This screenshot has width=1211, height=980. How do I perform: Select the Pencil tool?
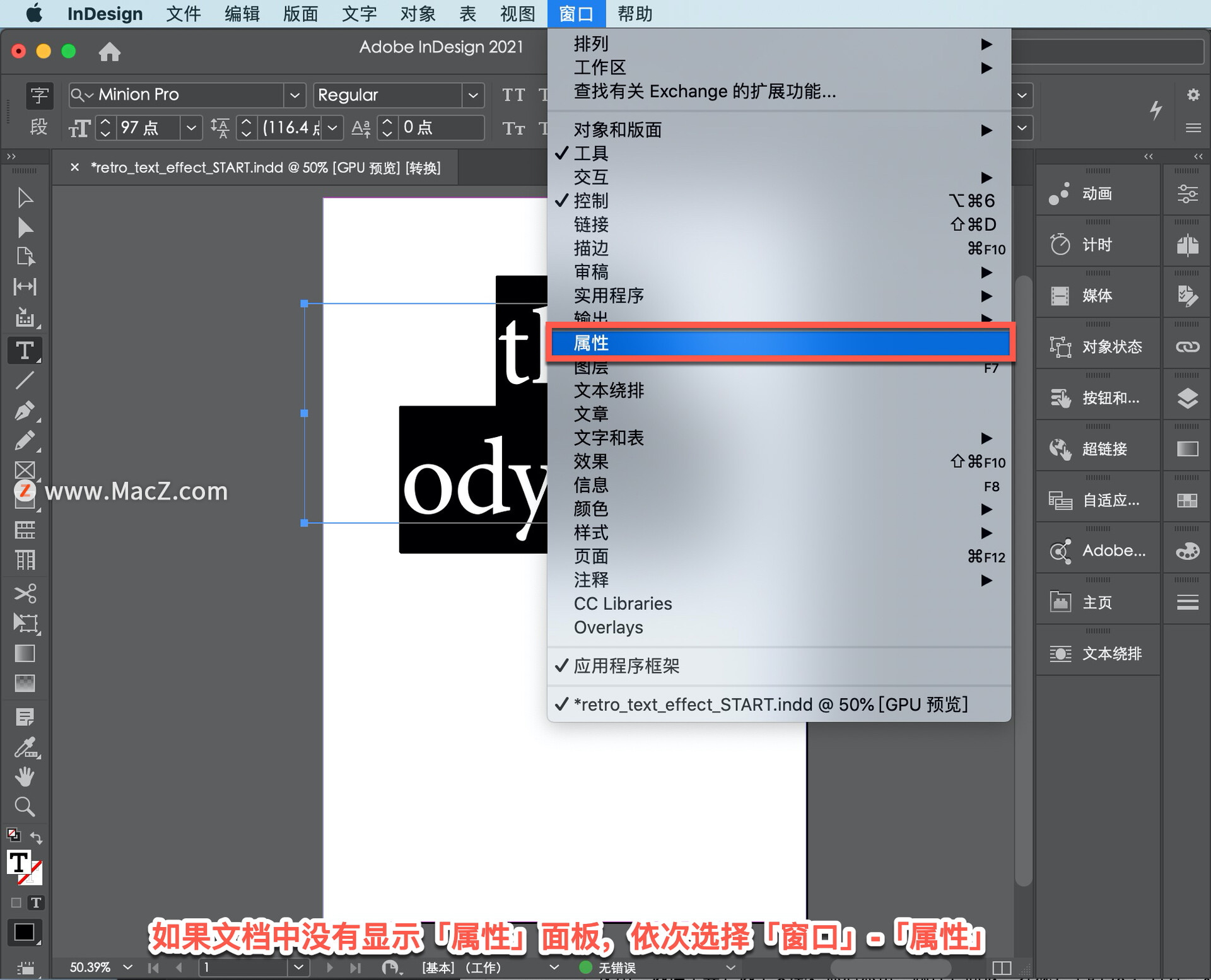pyautogui.click(x=25, y=441)
